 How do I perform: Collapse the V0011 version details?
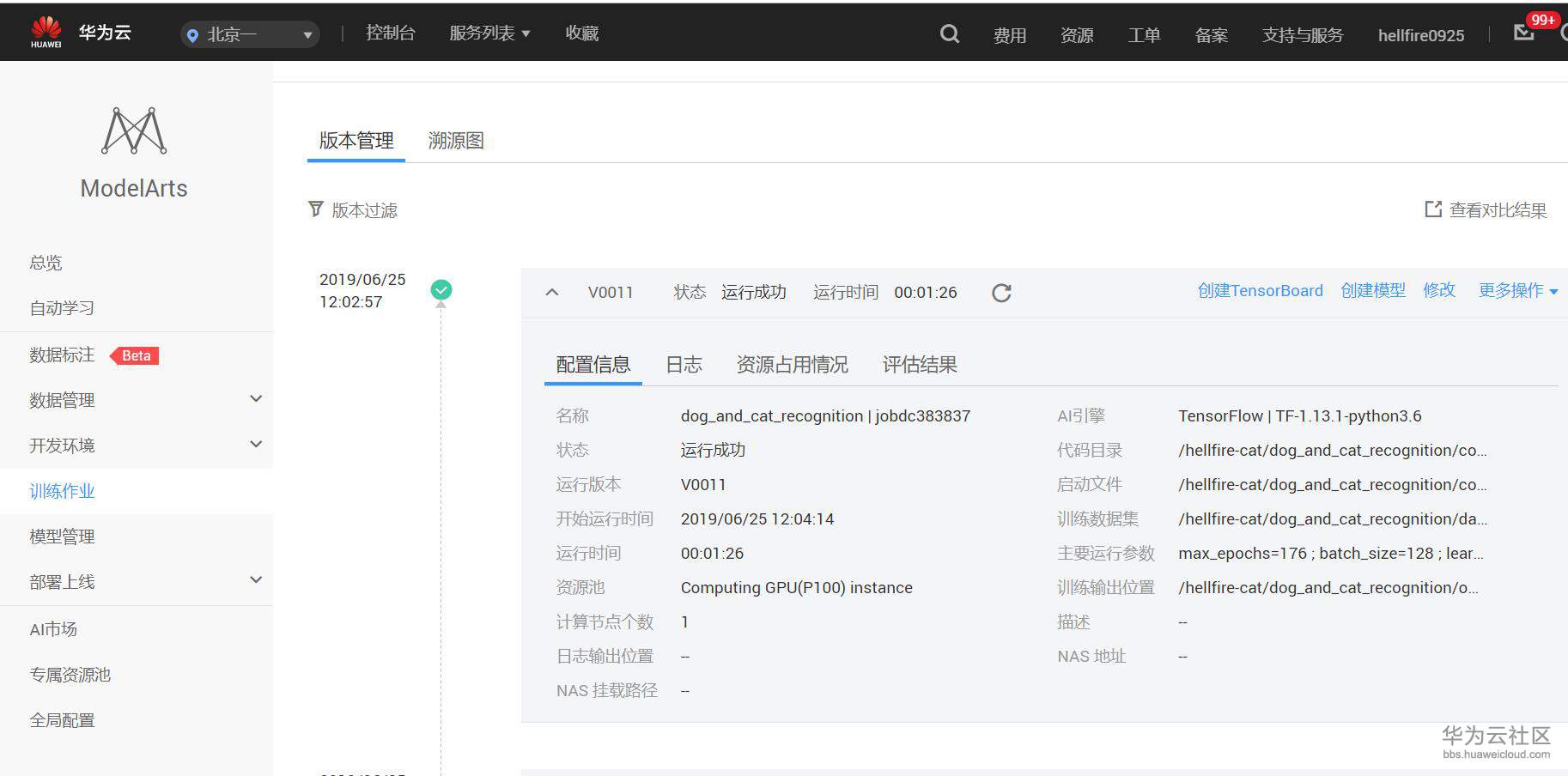(x=552, y=292)
